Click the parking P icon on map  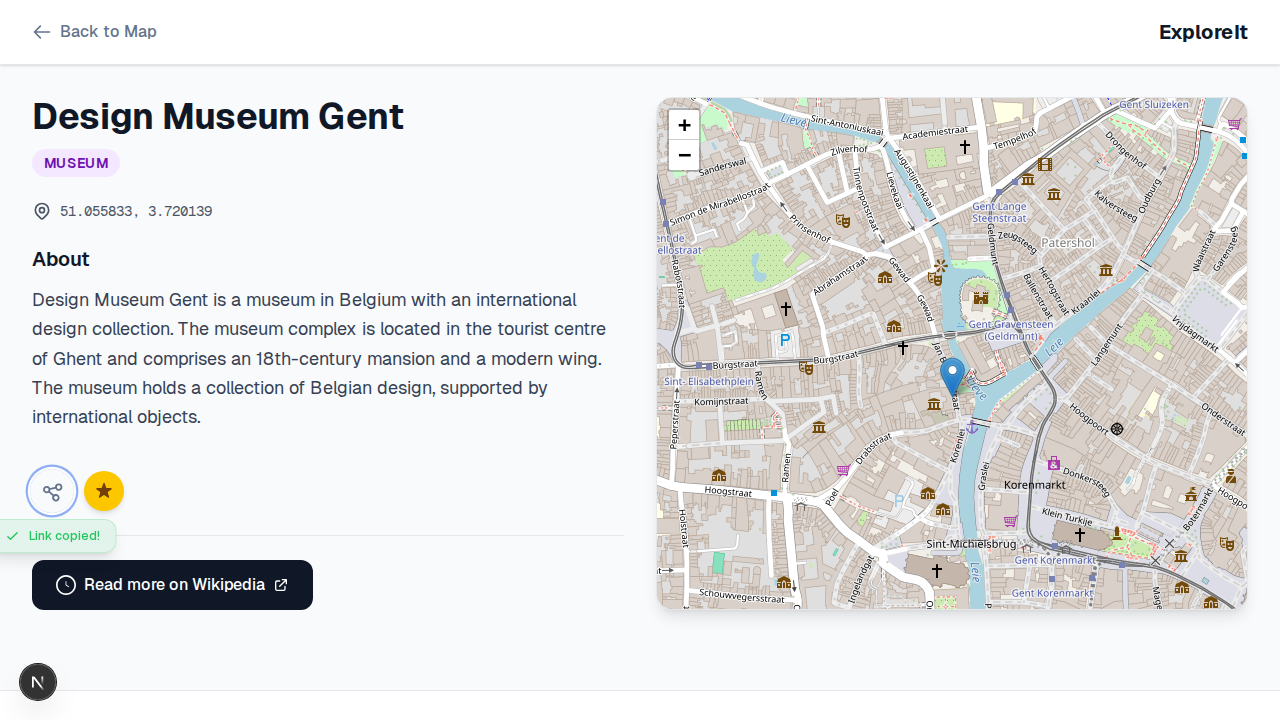[785, 341]
